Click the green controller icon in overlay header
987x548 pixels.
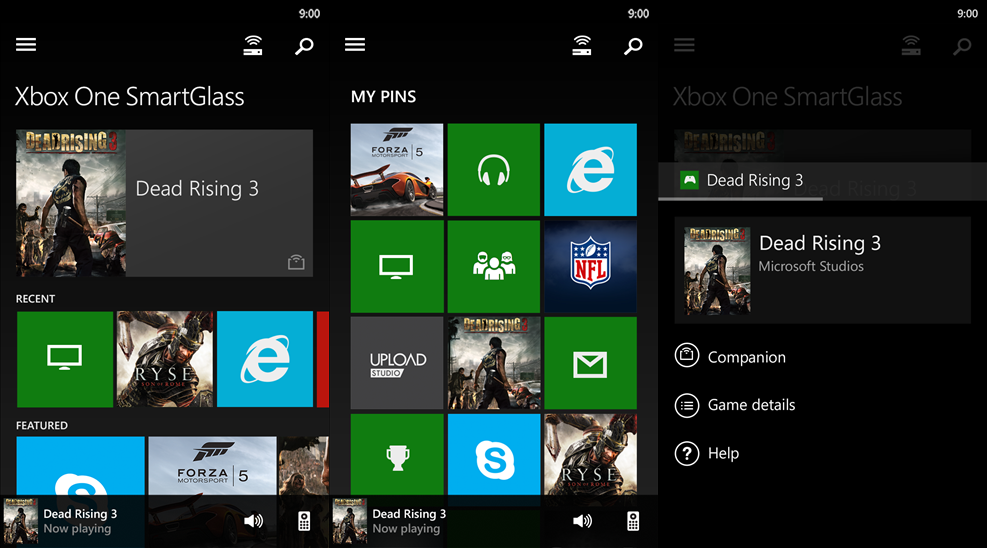coord(691,181)
